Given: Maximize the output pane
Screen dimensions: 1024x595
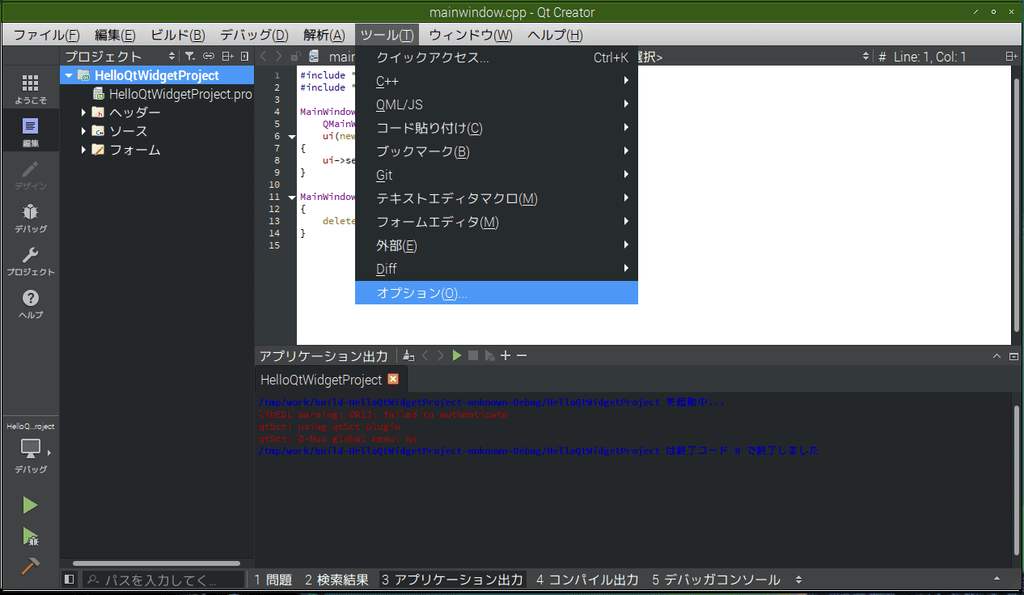Looking at the screenshot, I should [x=997, y=356].
